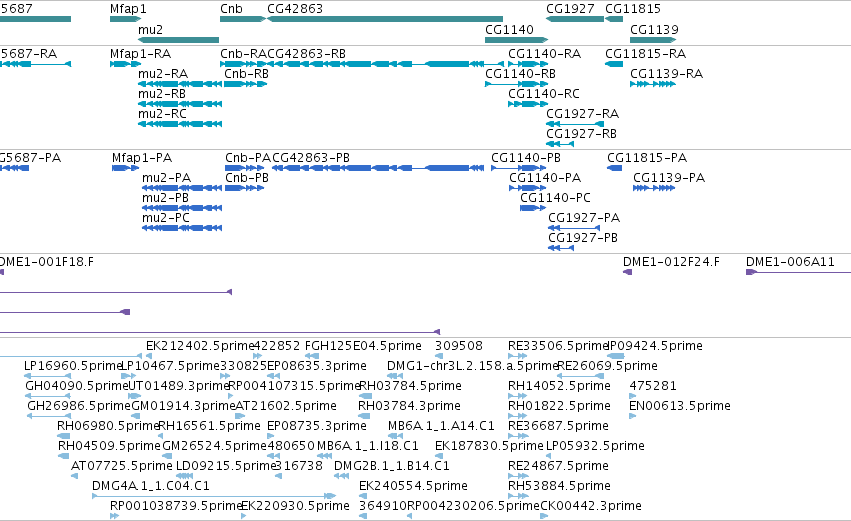
Task: Open the CG11815-PA protein label
Action: [647, 158]
